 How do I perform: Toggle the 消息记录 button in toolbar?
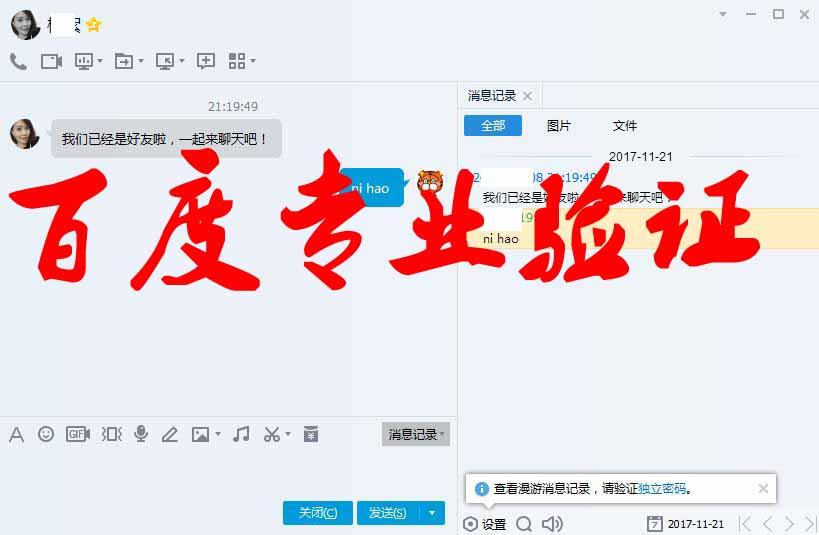[x=416, y=434]
